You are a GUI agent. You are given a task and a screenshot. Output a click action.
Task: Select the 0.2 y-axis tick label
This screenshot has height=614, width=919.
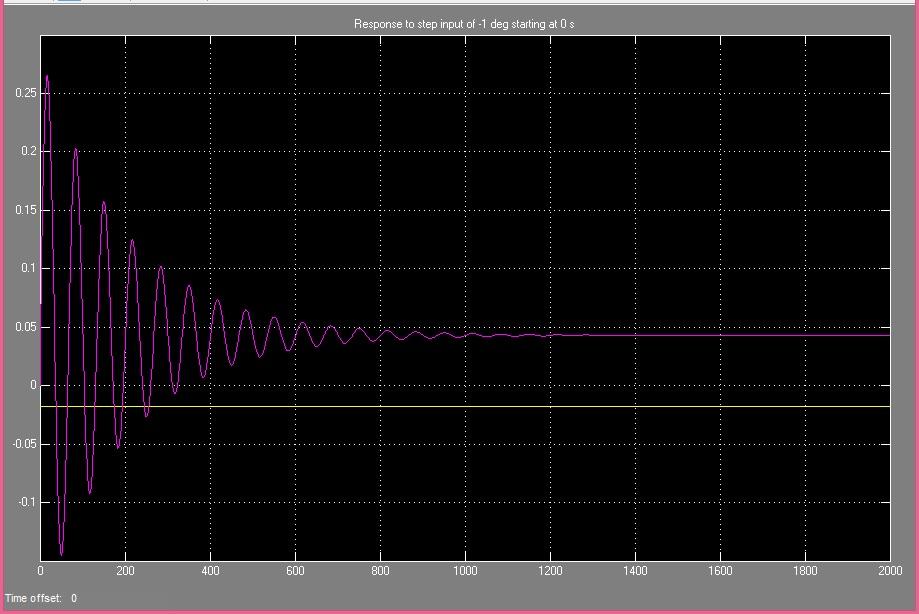click(x=29, y=151)
